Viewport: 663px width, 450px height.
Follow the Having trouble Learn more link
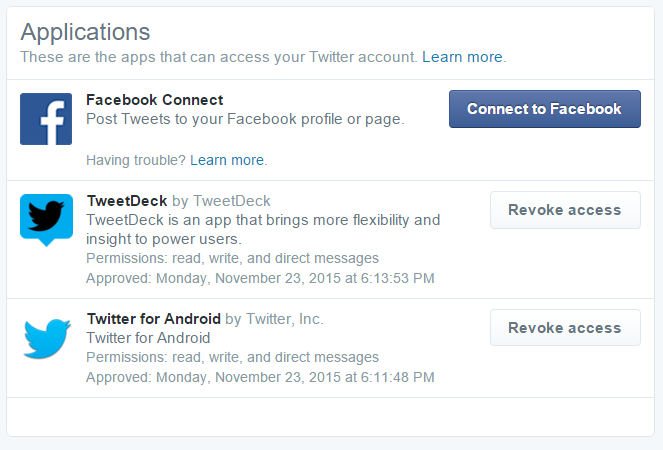click(228, 160)
